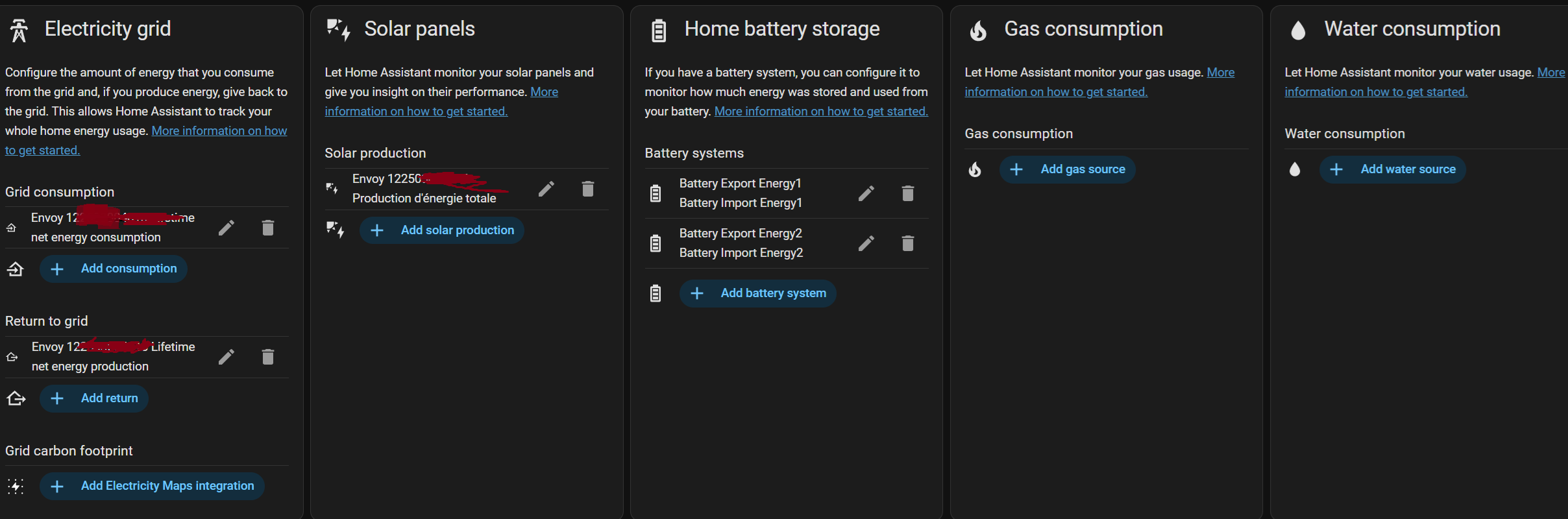Edit Battery Export Energy1 system
Screen dimensions: 1568x519
point(866,193)
